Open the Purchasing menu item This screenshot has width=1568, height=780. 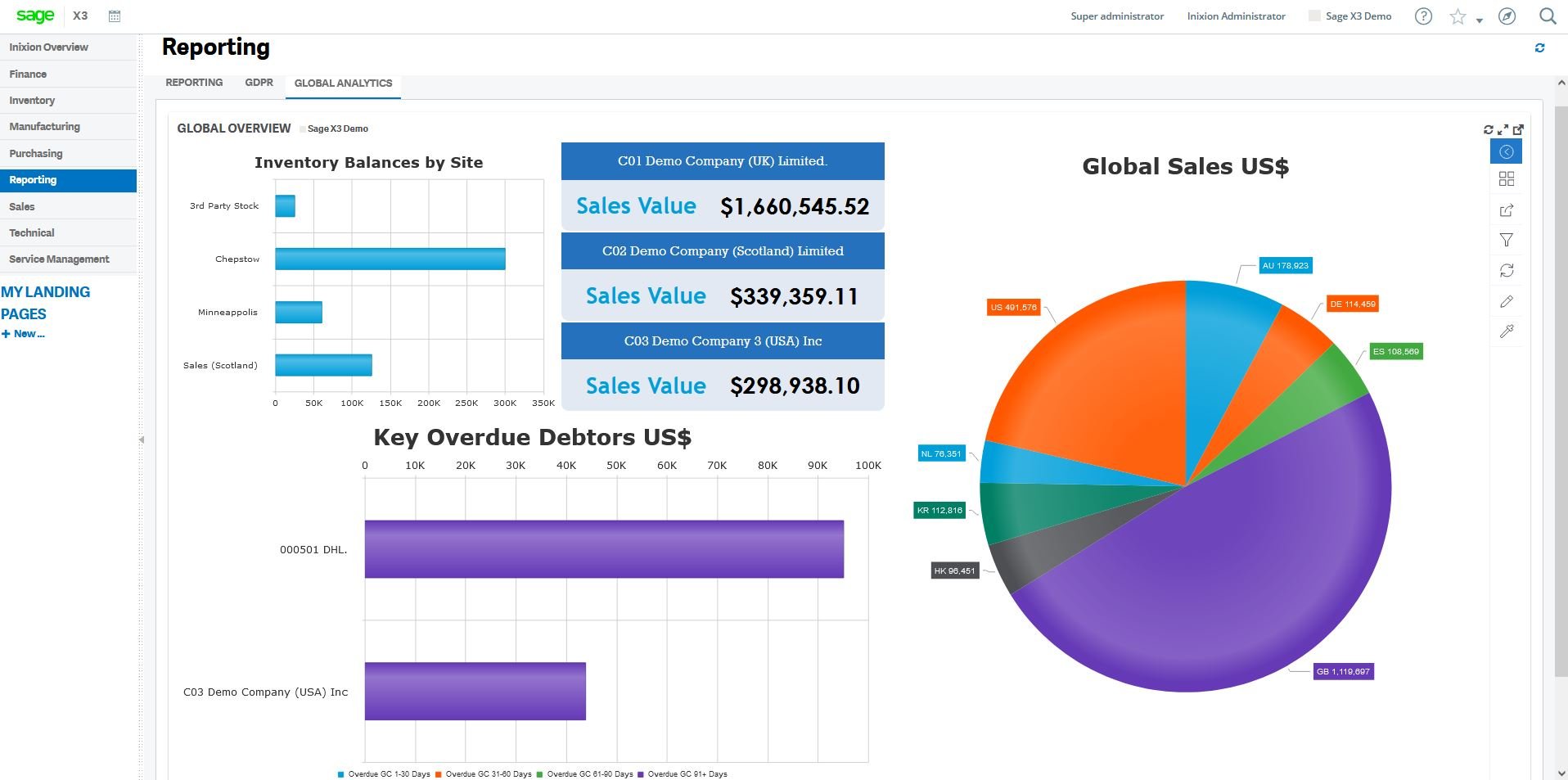pos(68,154)
